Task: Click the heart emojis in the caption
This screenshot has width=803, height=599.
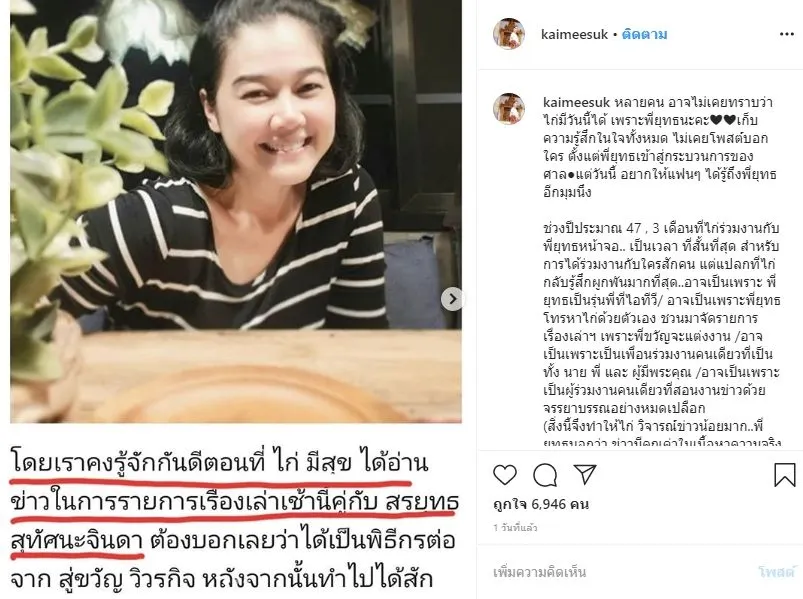Action: pos(723,121)
